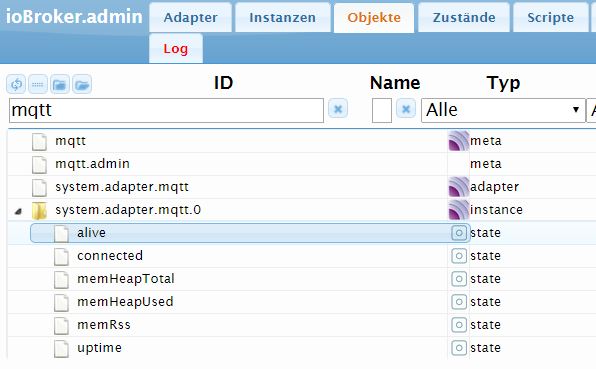Click the document icon beside connected

pos(61,257)
